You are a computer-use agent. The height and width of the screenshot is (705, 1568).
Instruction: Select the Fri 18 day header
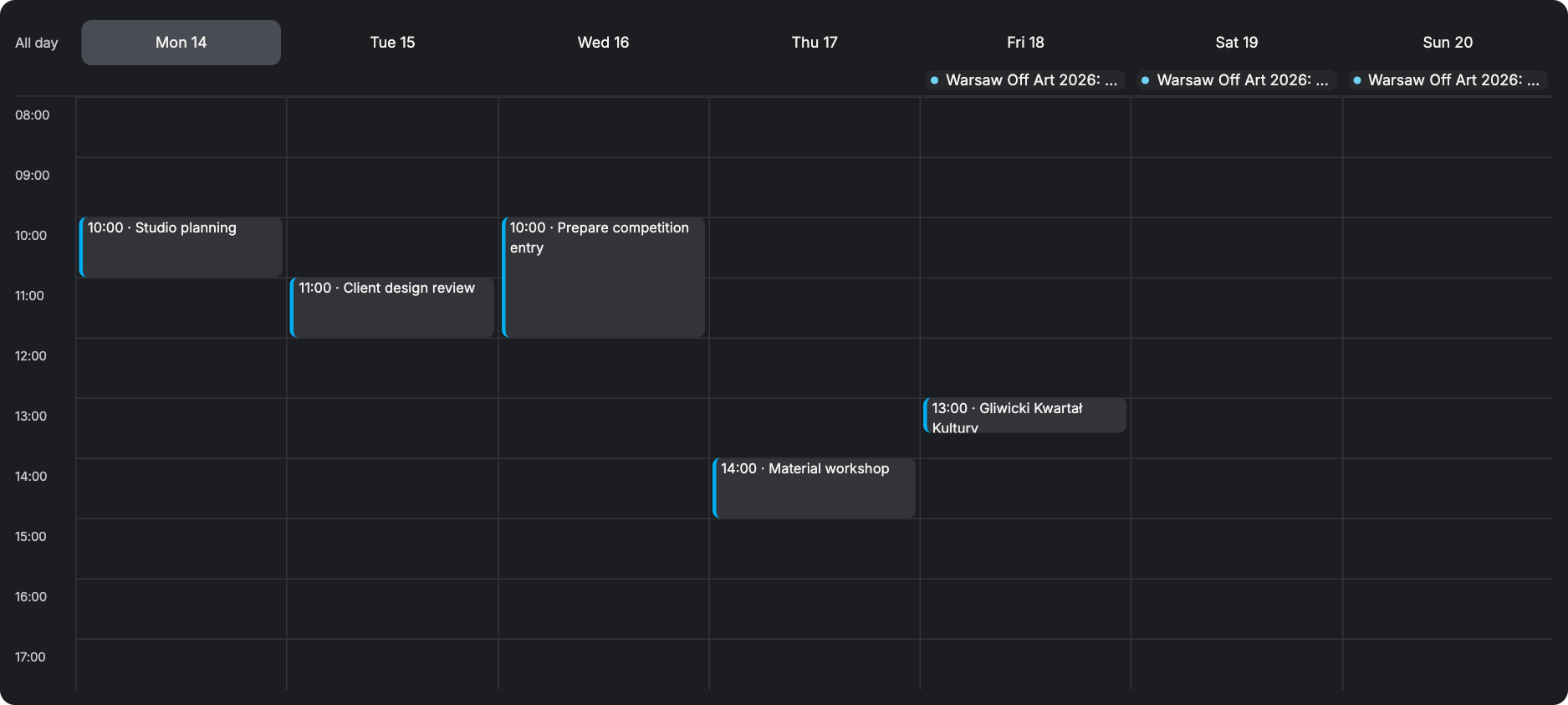(1025, 43)
